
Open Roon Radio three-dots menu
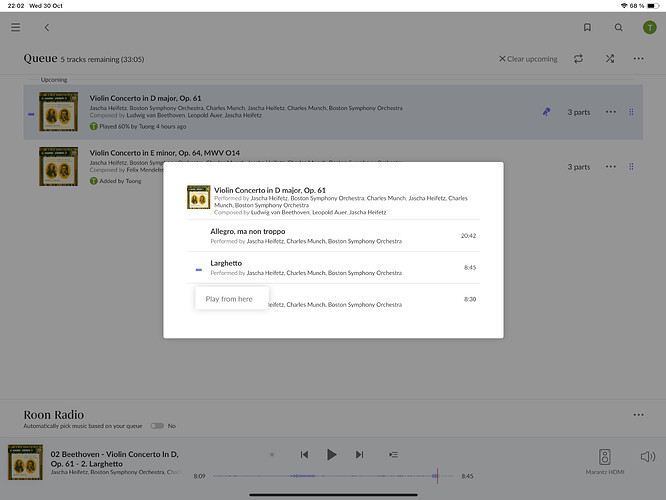coord(638,415)
